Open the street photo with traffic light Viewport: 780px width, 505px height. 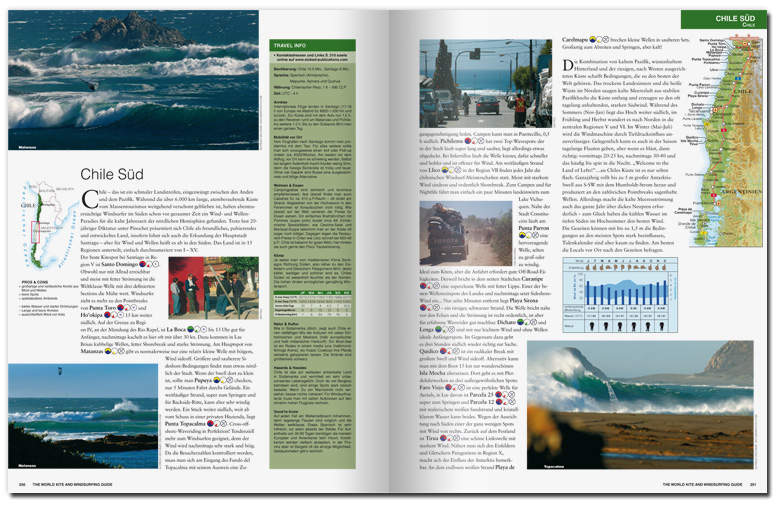coord(486,84)
